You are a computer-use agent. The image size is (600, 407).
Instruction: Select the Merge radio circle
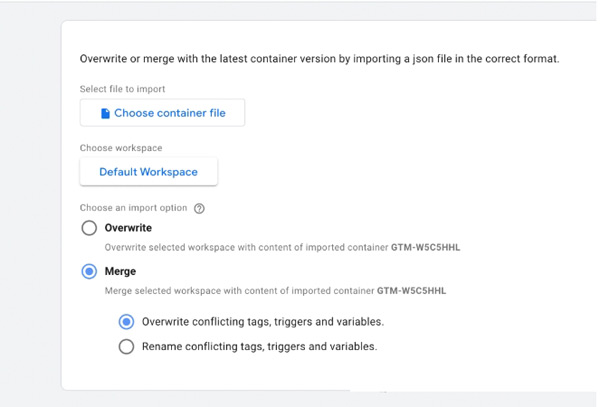click(x=90, y=271)
